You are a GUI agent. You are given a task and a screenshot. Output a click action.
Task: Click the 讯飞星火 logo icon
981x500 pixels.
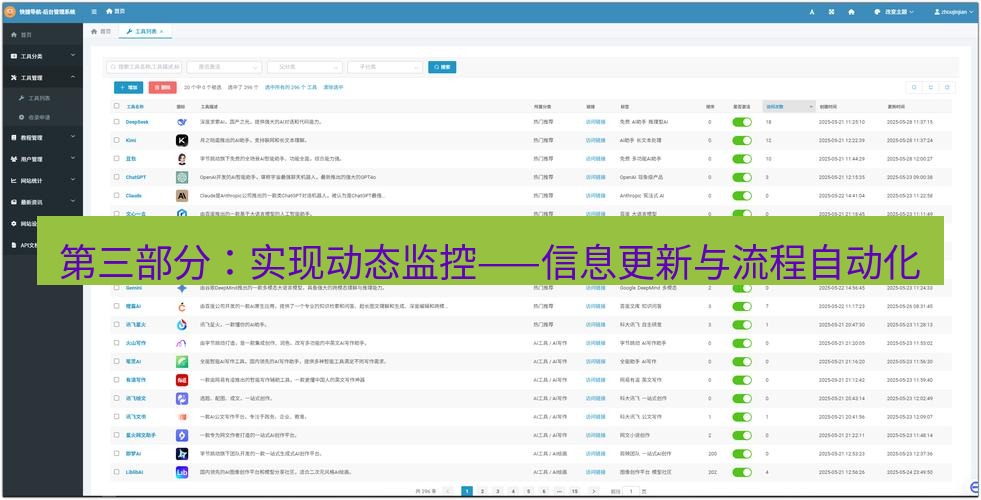[181, 325]
